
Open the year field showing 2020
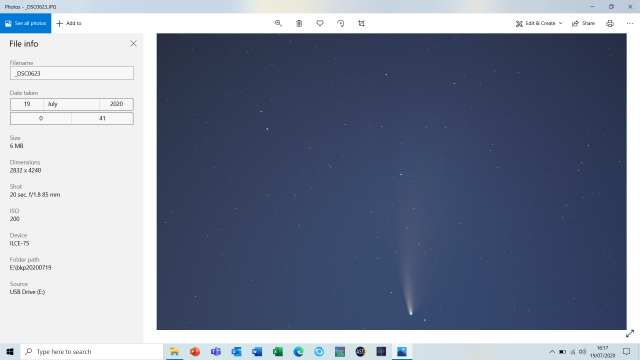pos(116,104)
